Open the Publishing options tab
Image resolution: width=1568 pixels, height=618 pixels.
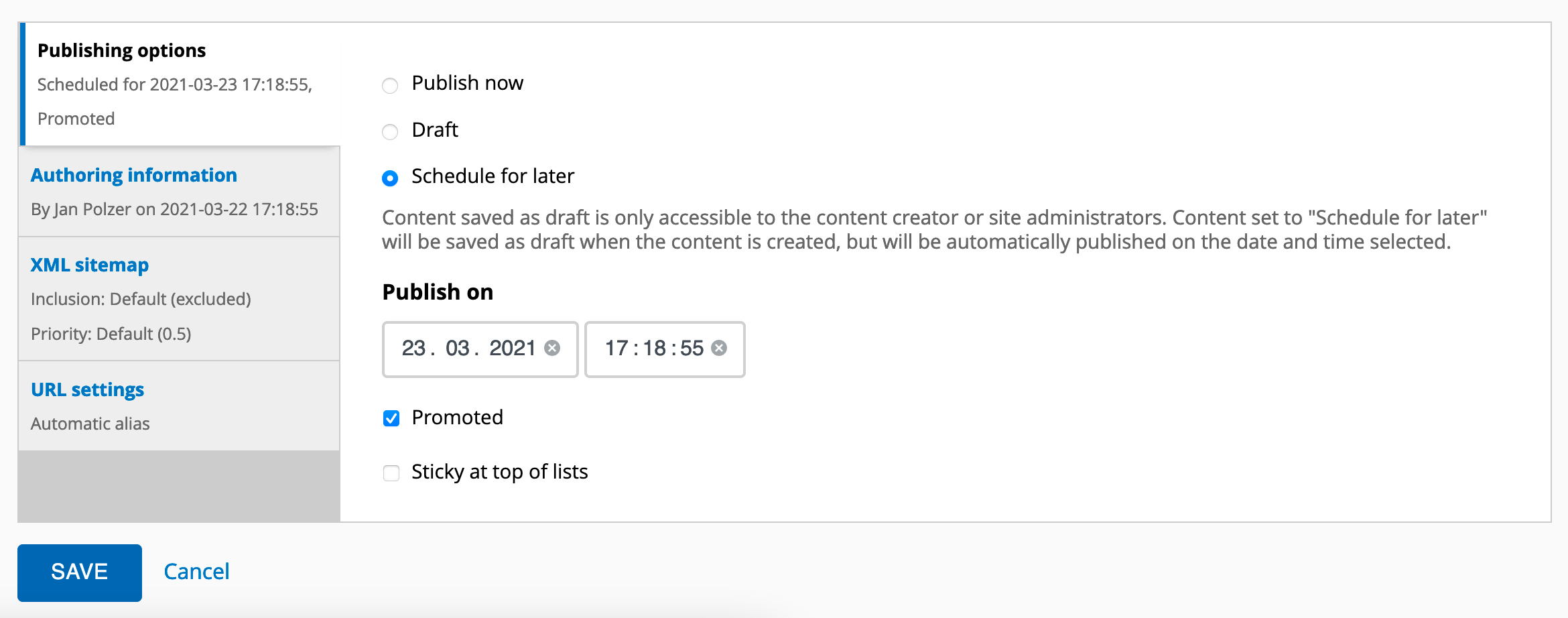coord(121,50)
